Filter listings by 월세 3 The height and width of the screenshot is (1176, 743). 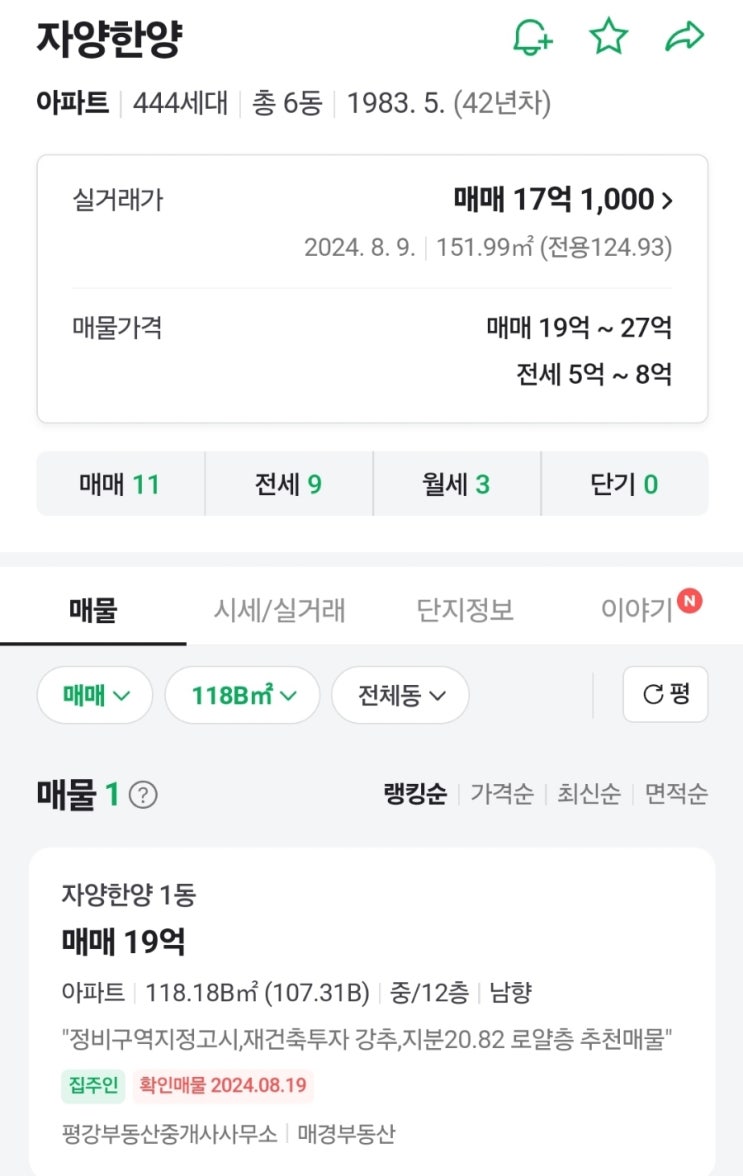tap(457, 484)
